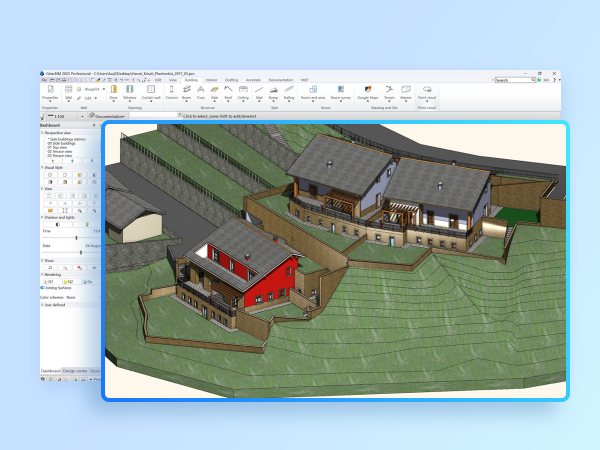
Task: Switch to the Documentation ribbon tab
Action: (x=280, y=80)
